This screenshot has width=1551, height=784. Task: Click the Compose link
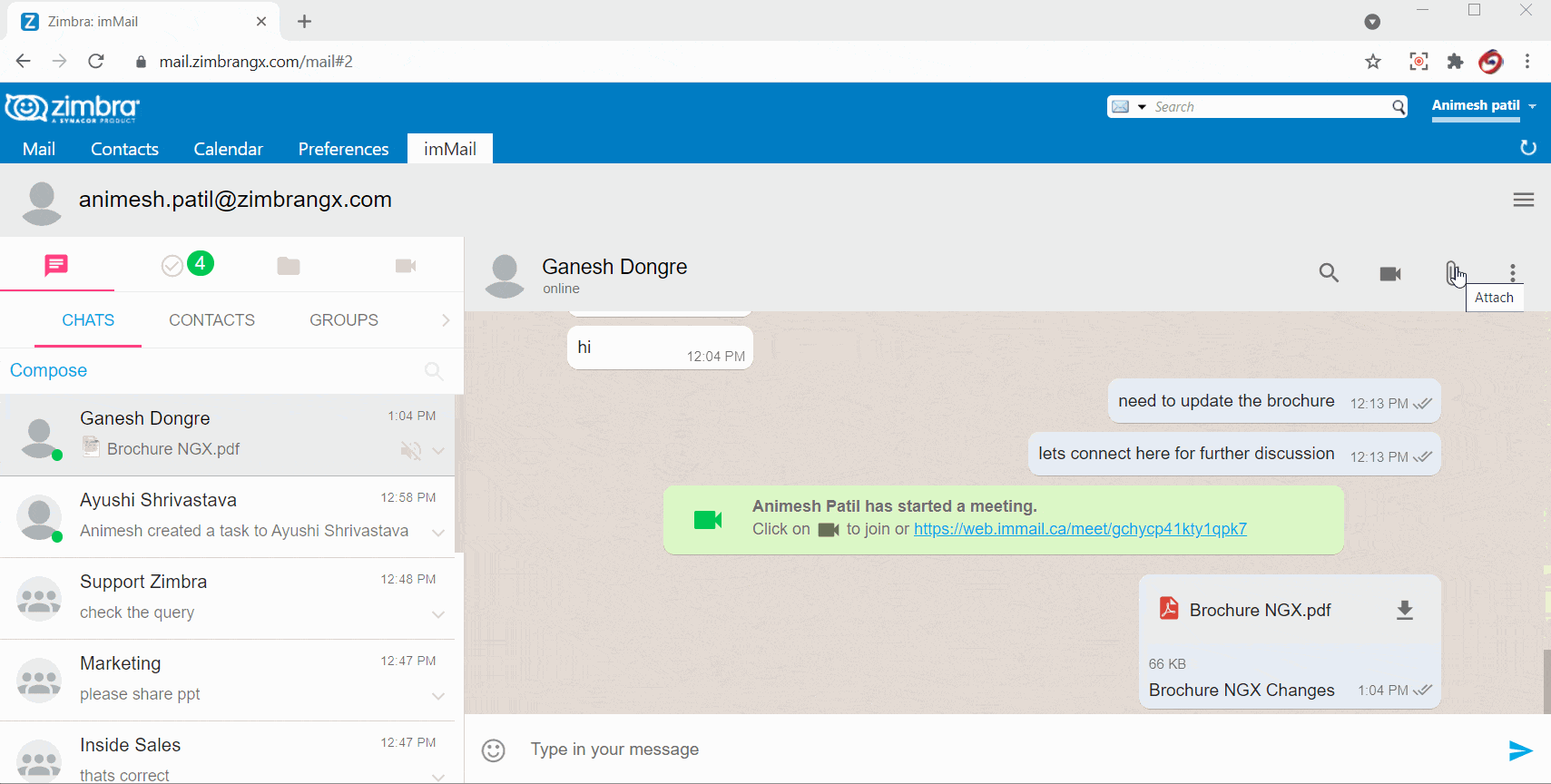click(49, 370)
